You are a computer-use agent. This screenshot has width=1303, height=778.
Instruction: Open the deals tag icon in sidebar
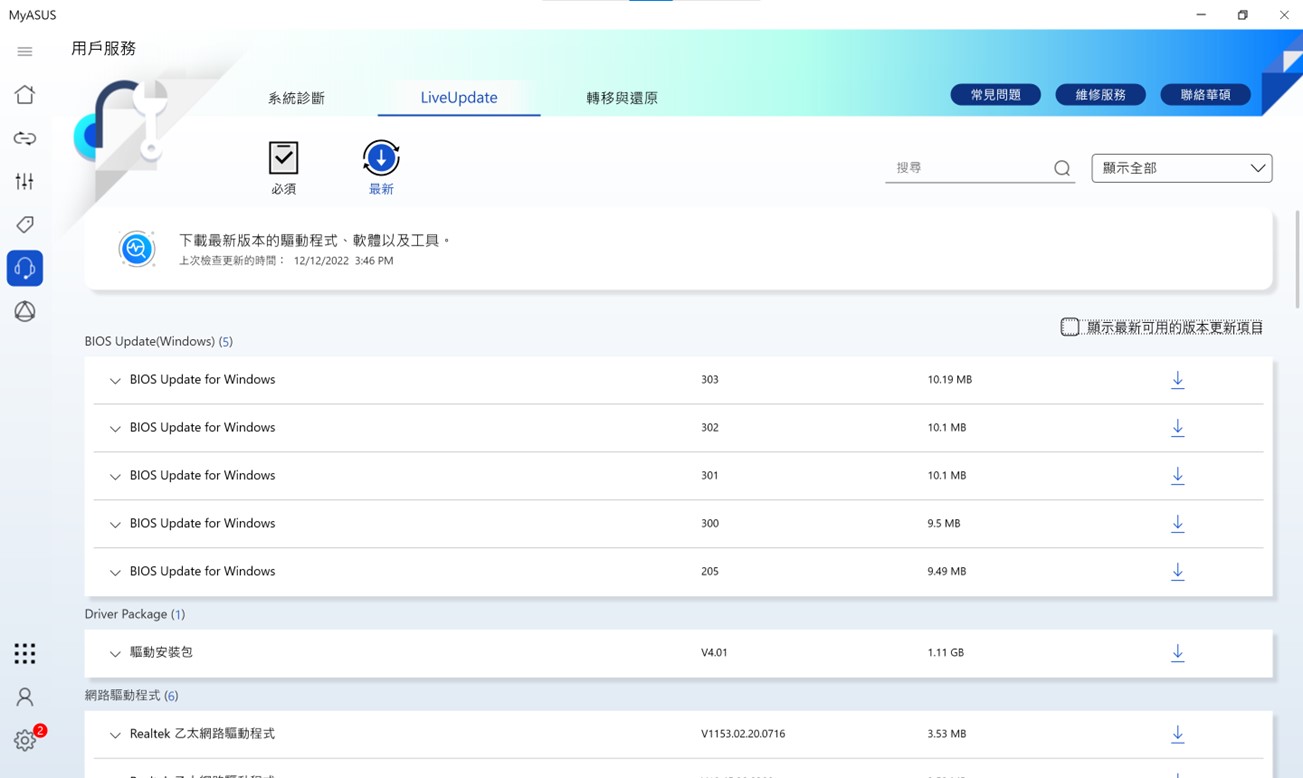pos(25,224)
